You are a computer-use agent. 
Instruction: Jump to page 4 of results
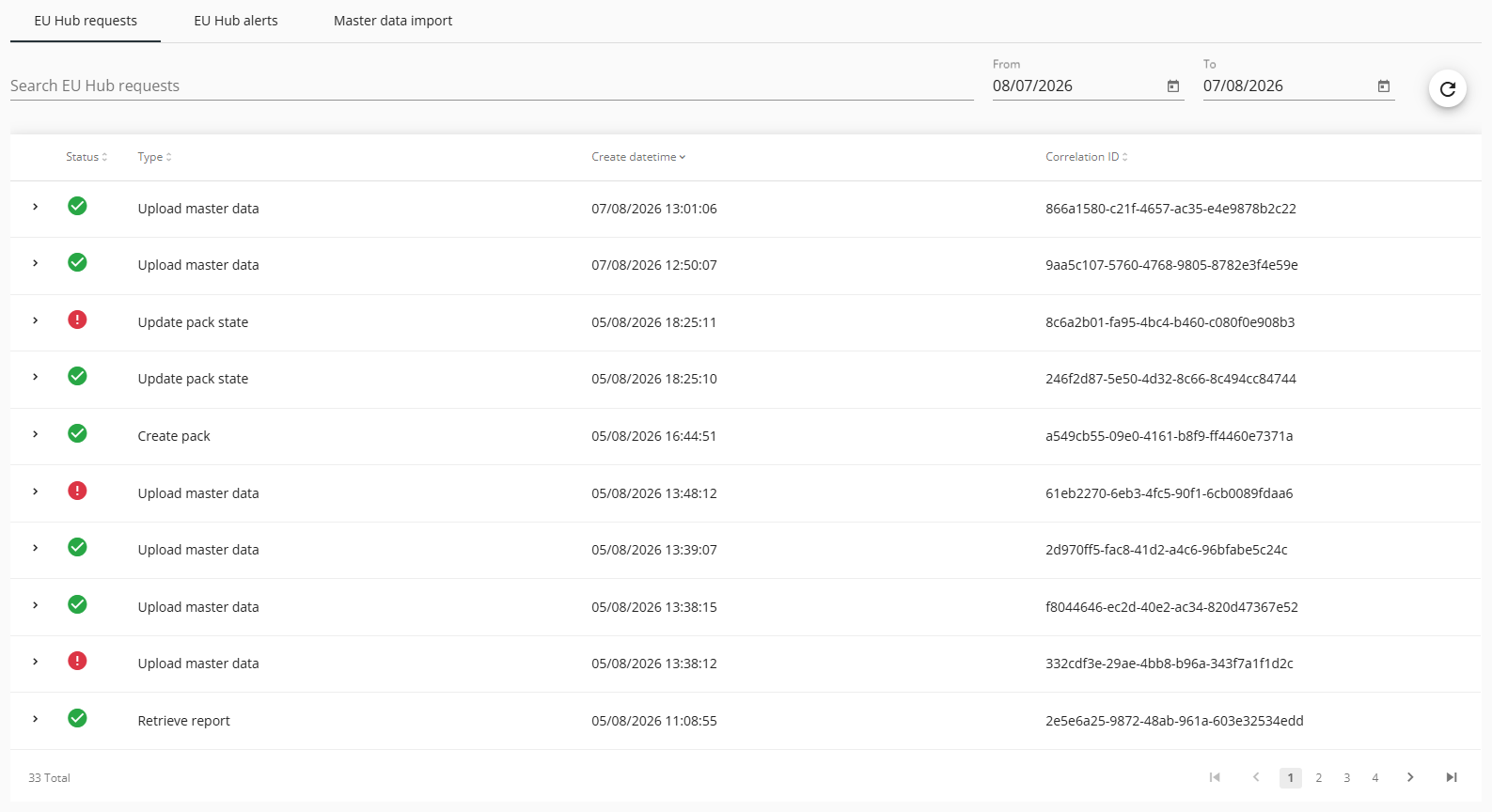[1374, 778]
